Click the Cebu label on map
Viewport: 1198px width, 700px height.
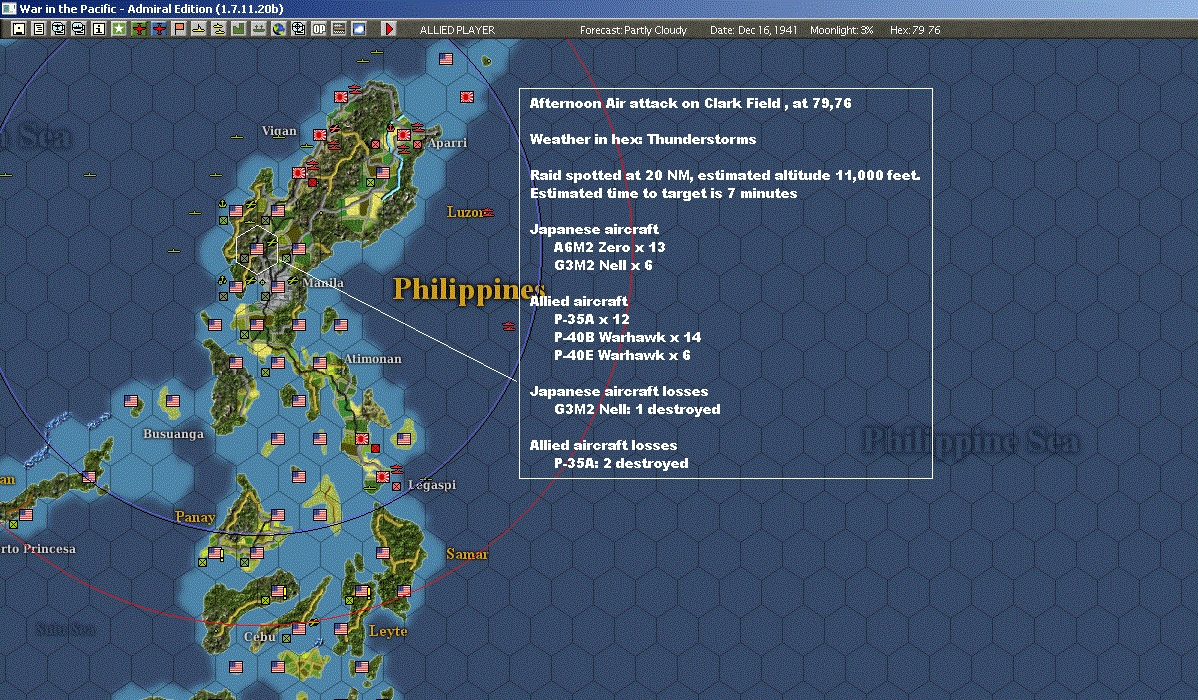point(260,637)
